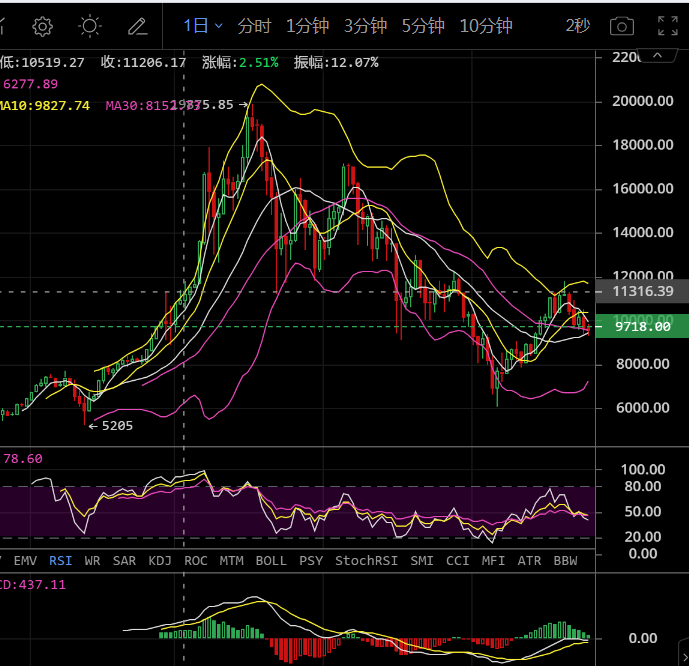Take chart screenshot with camera icon
The image size is (689, 666).
pyautogui.click(x=622, y=26)
